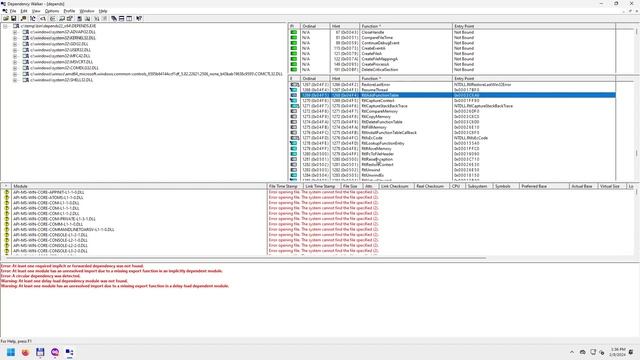Click warning icon of API-MS-WIN-CORE-COMM-L1-1-0.DLL
640x360 pixels.
[7, 224]
